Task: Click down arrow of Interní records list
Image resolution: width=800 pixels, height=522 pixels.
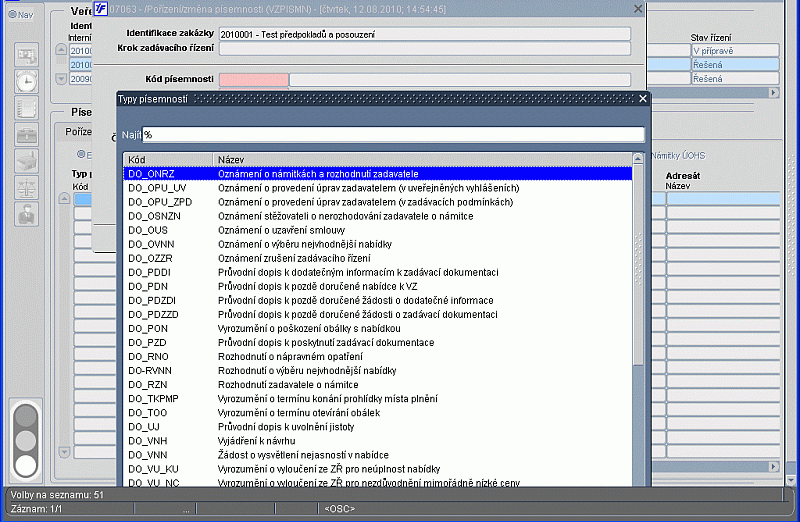Action: point(61,79)
